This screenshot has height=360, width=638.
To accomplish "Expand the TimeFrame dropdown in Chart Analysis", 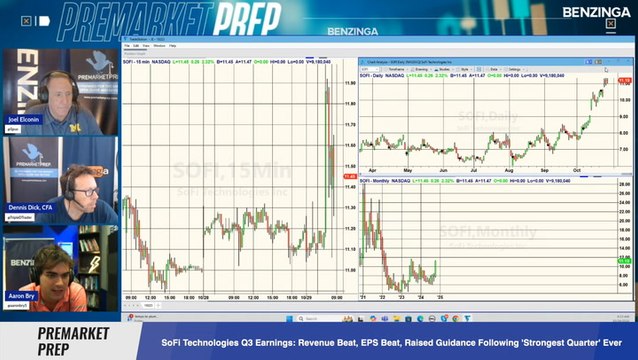I will (x=396, y=69).
